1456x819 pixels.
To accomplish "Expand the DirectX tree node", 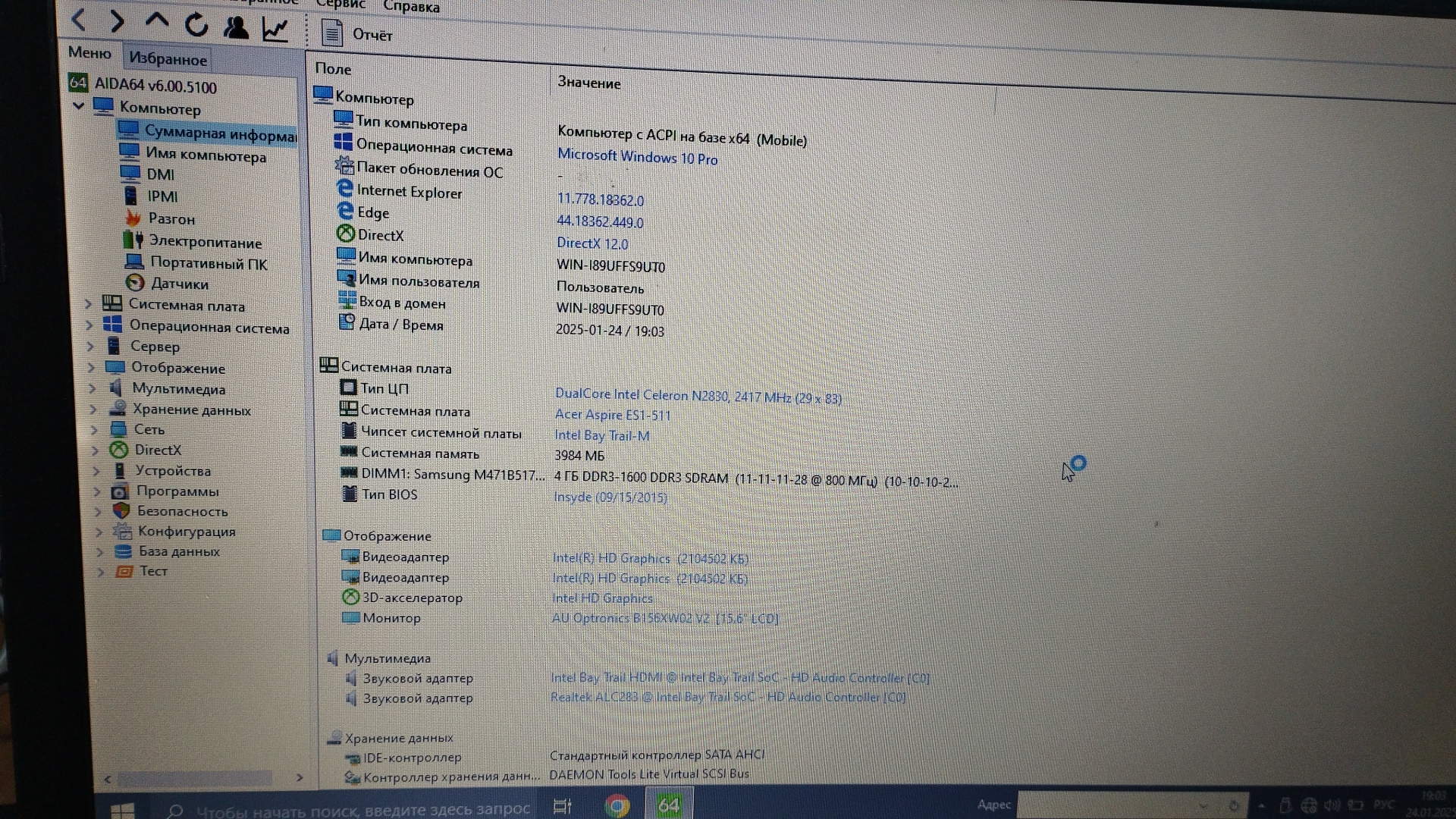I will click(95, 450).
